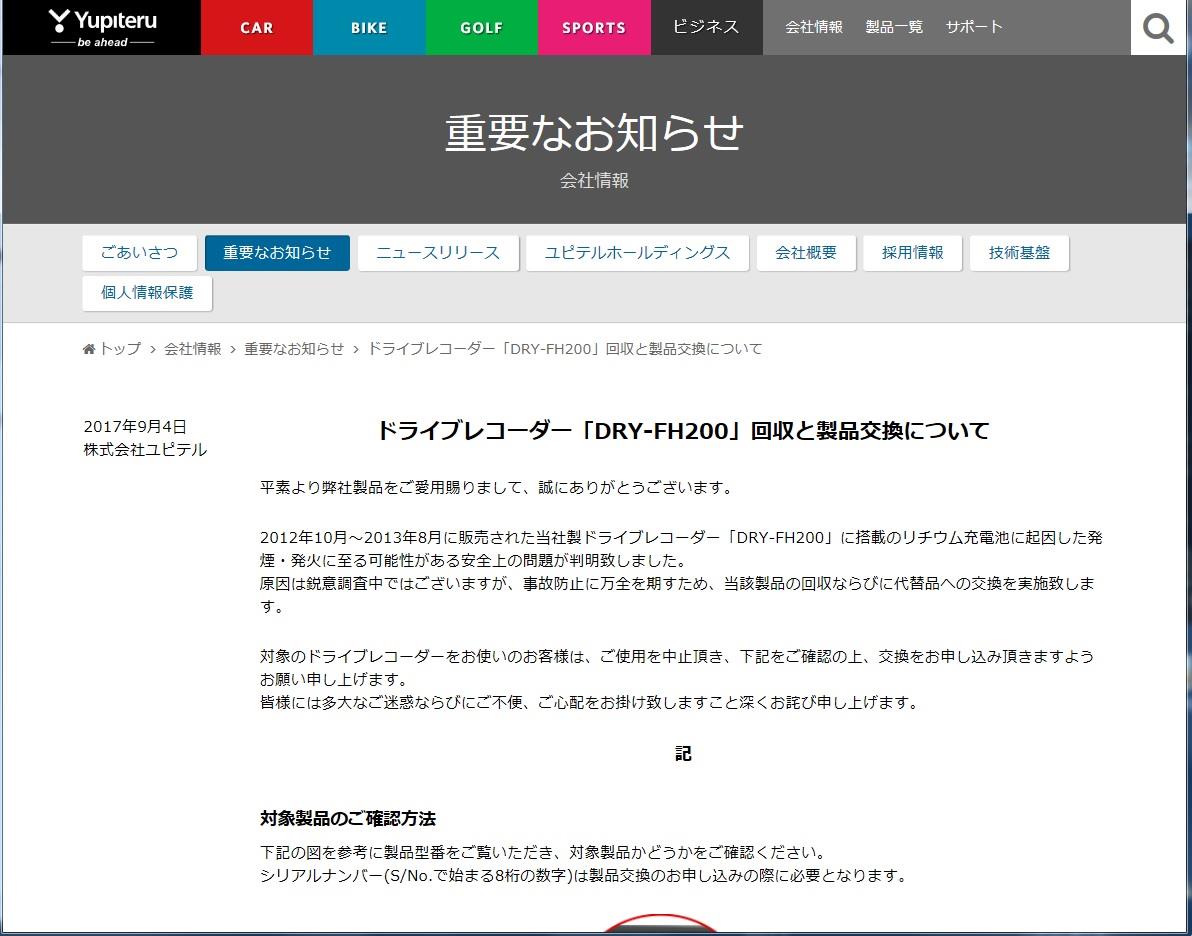The image size is (1192, 936).
Task: Click the Yupiteru logo
Action: (102, 27)
